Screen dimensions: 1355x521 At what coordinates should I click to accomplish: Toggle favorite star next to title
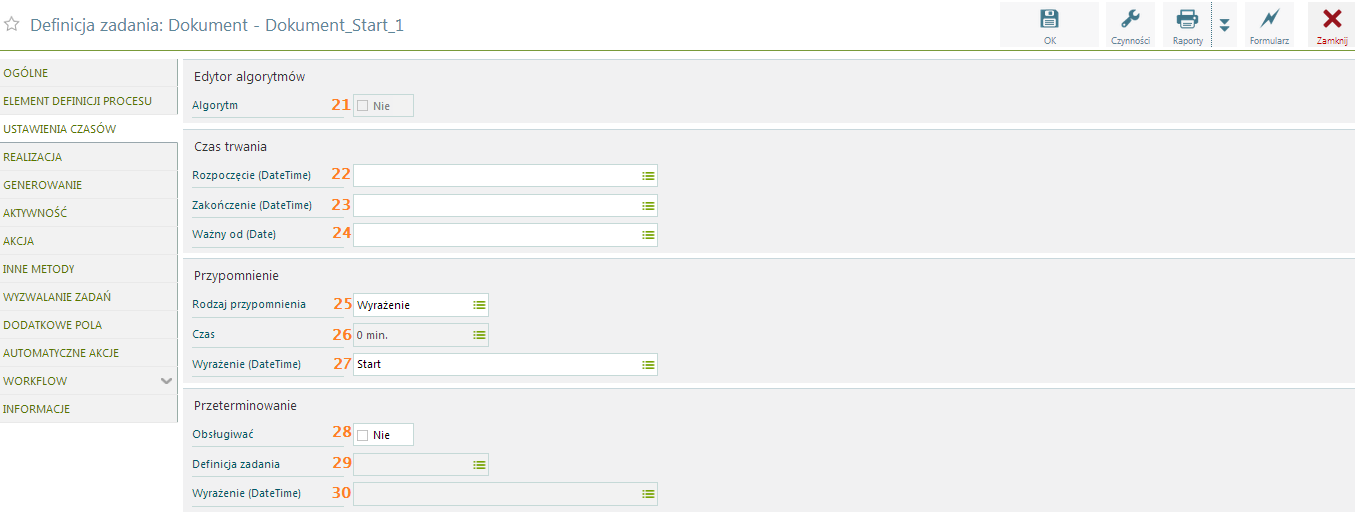pyautogui.click(x=12, y=25)
